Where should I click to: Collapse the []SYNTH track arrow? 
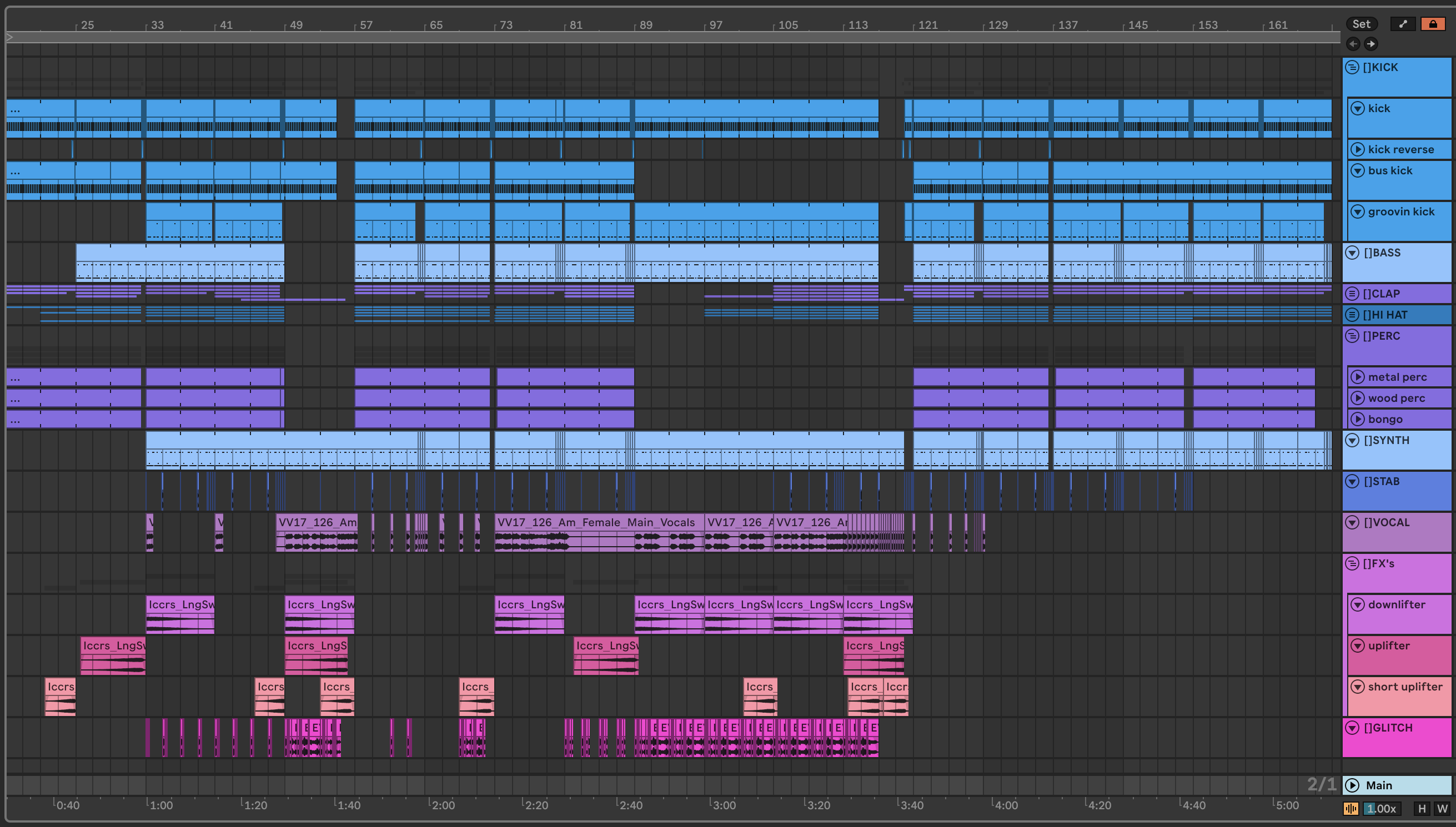(1353, 440)
